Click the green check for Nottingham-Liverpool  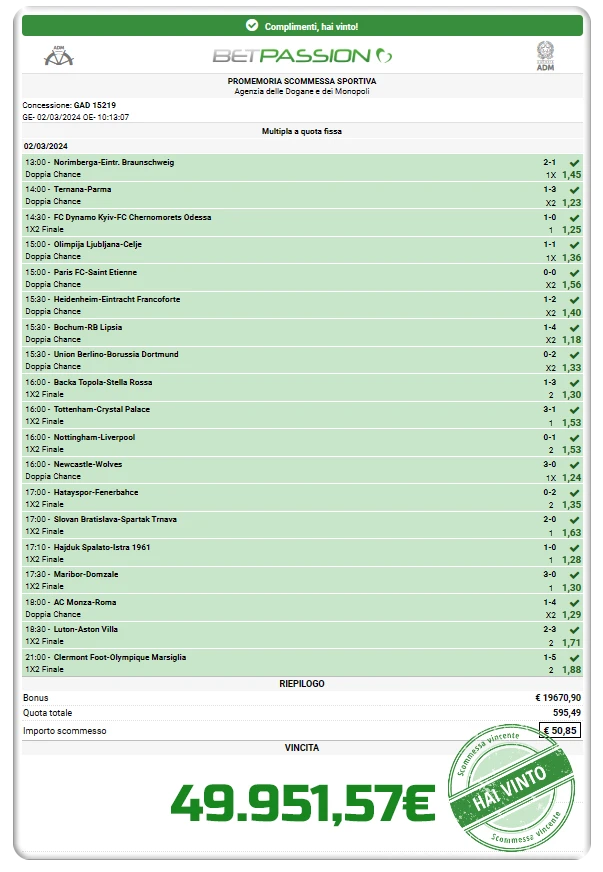click(x=575, y=438)
